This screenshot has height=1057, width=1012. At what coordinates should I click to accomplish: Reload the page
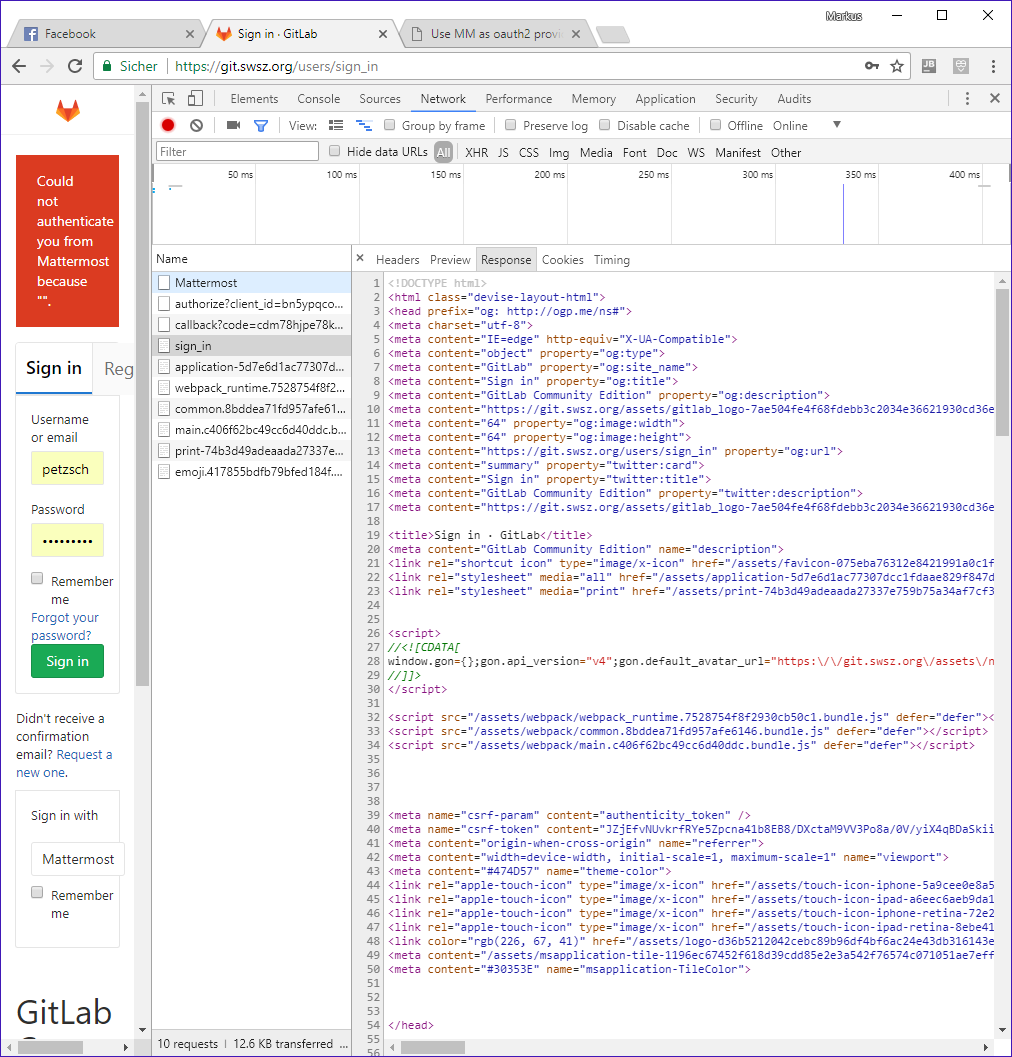click(x=75, y=66)
